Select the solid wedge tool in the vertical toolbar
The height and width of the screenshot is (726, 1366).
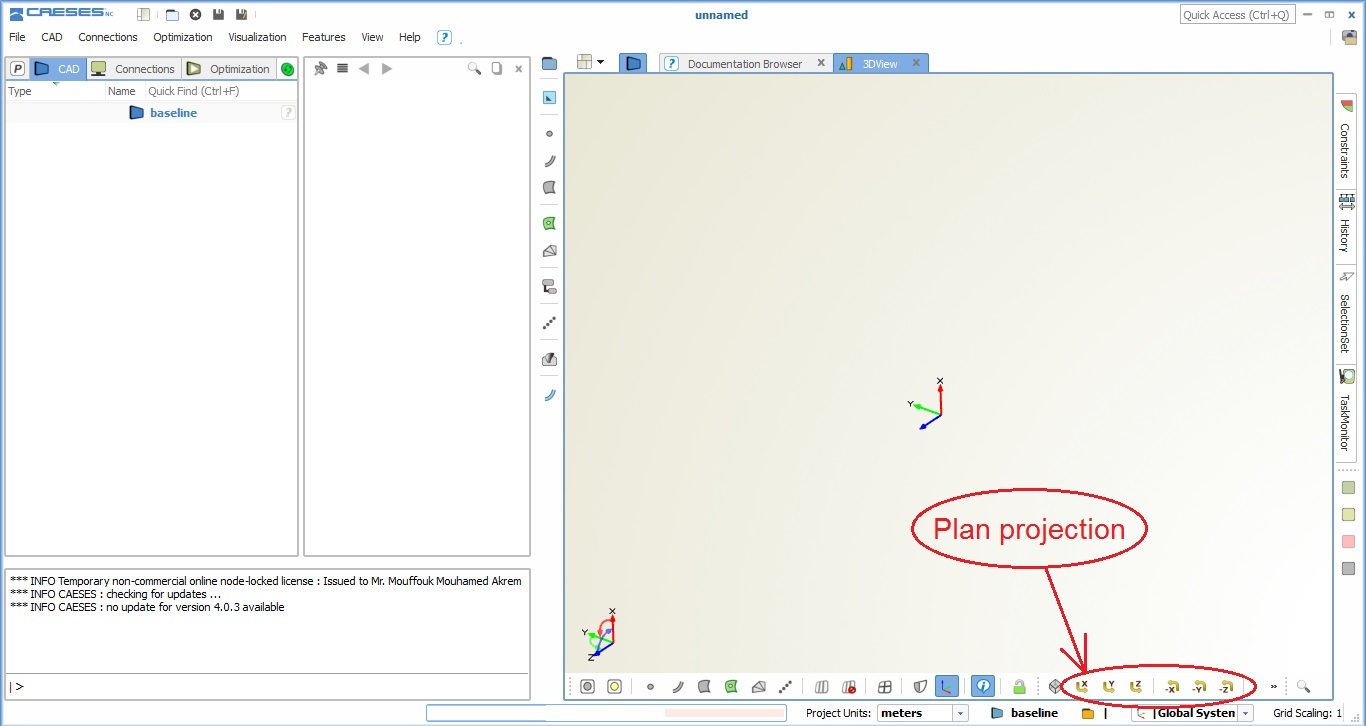pos(549,251)
